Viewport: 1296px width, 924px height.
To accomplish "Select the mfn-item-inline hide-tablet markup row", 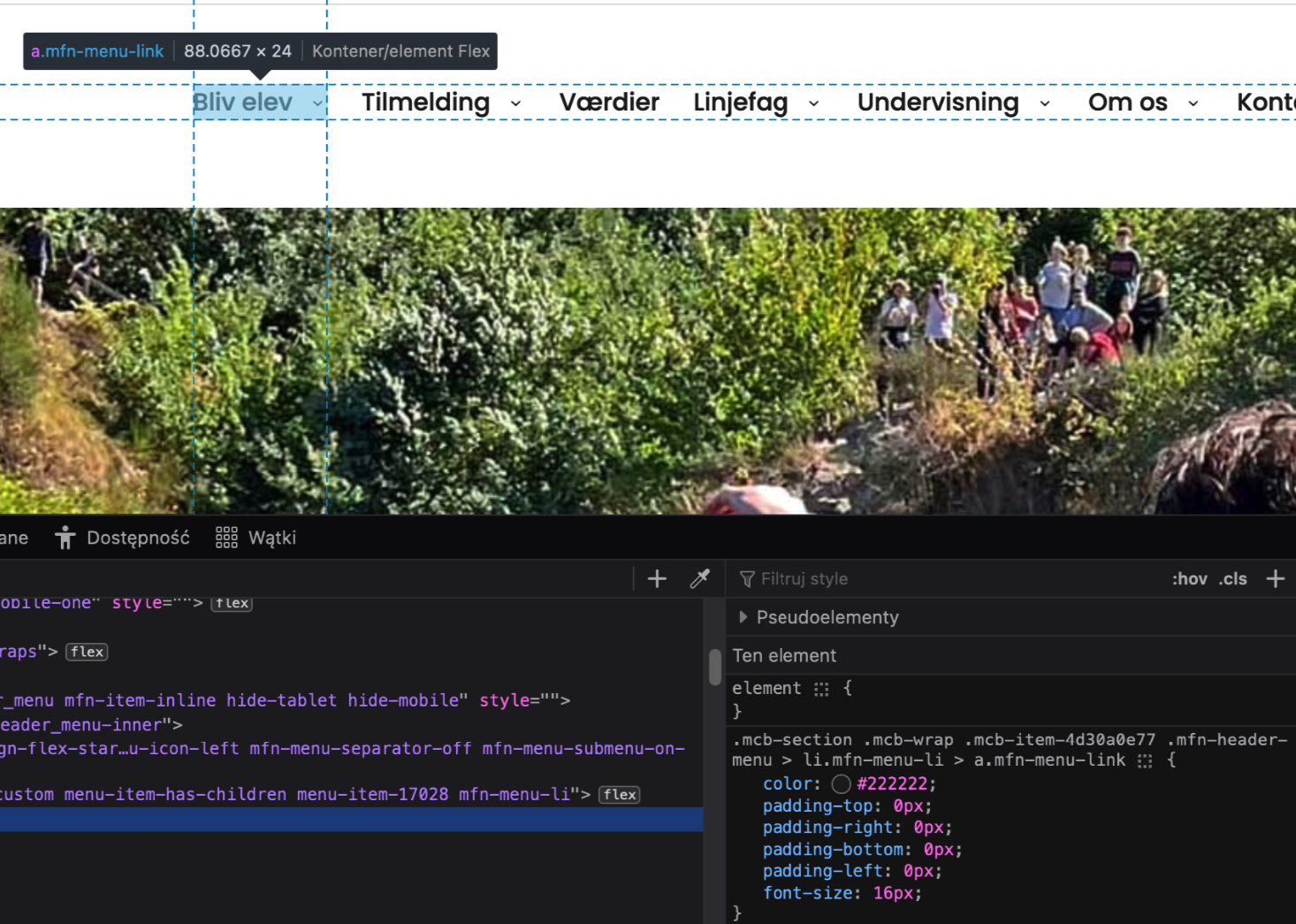I will pyautogui.click(x=352, y=700).
